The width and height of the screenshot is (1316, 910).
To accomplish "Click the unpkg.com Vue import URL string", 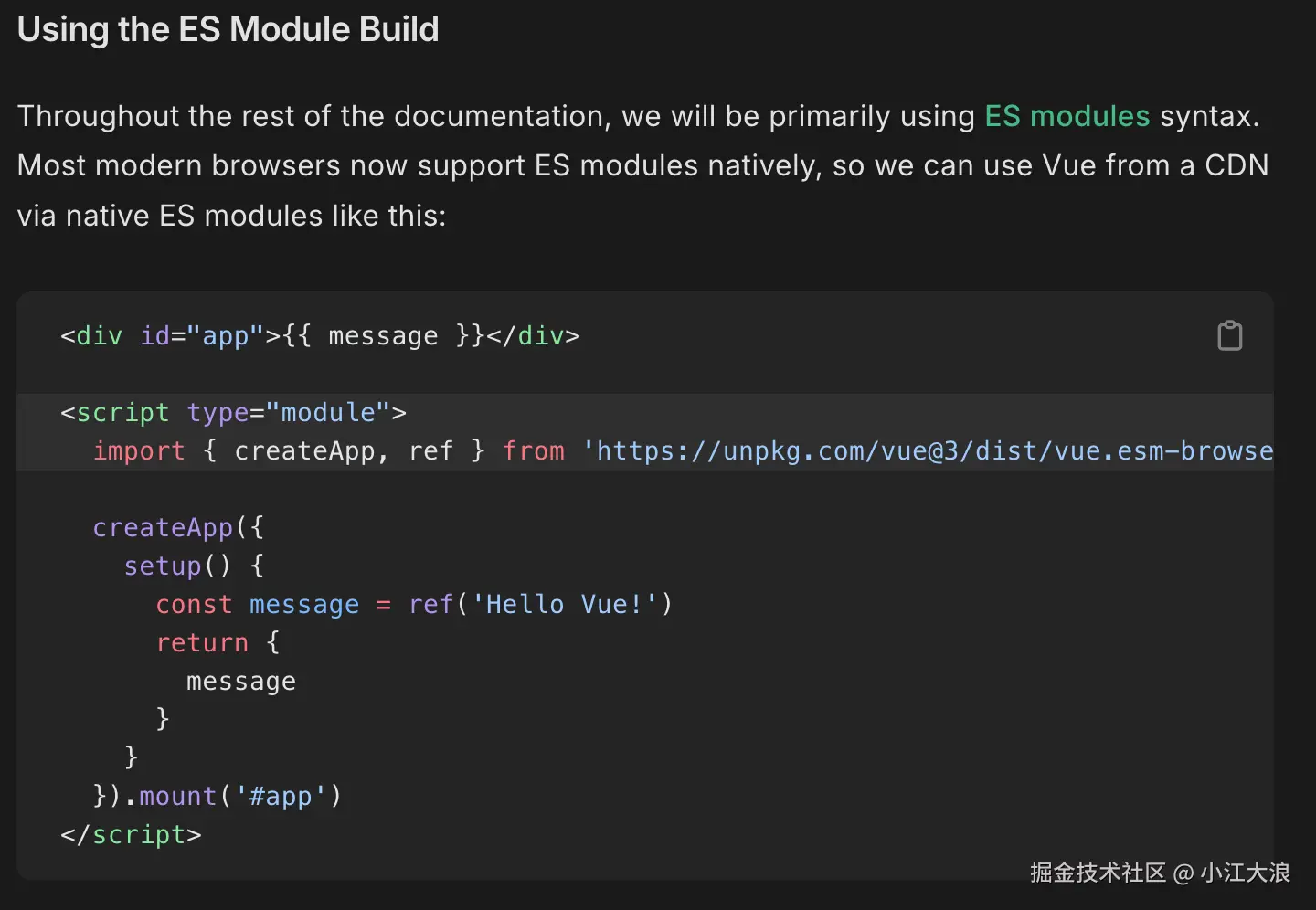I will pyautogui.click(x=928, y=450).
